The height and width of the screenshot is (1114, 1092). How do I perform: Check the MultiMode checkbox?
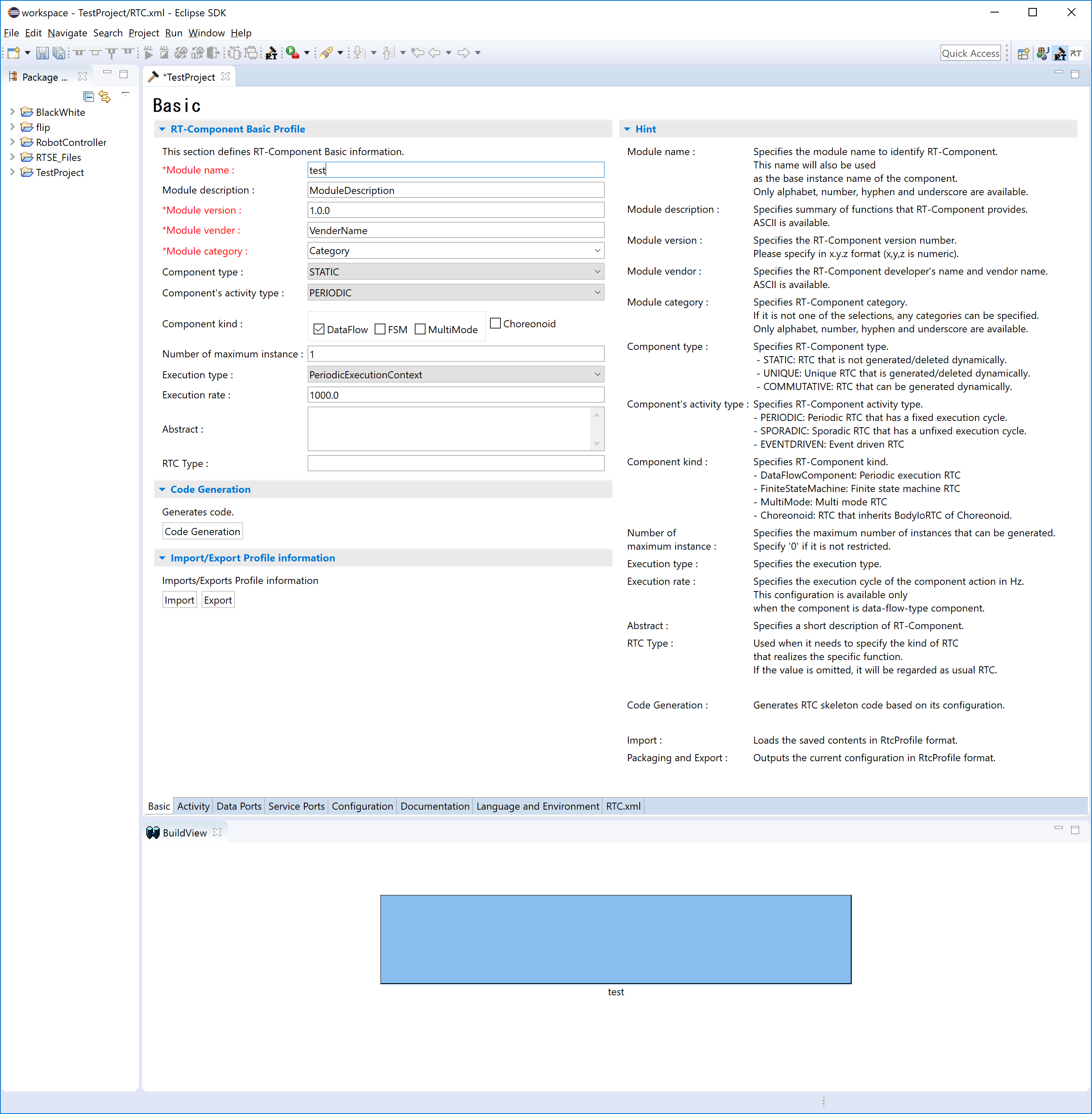(x=420, y=329)
